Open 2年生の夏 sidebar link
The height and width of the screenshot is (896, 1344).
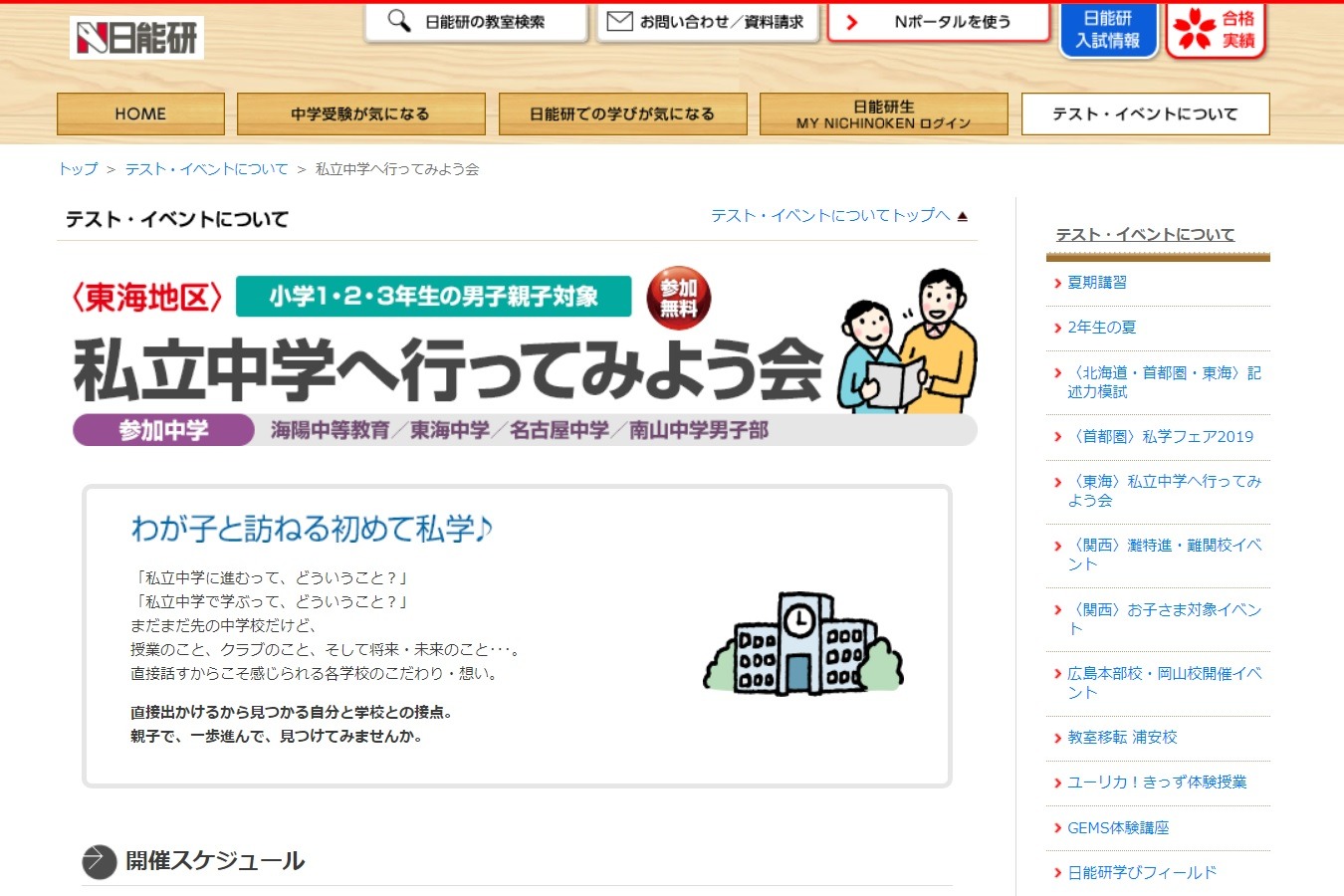pos(1101,328)
